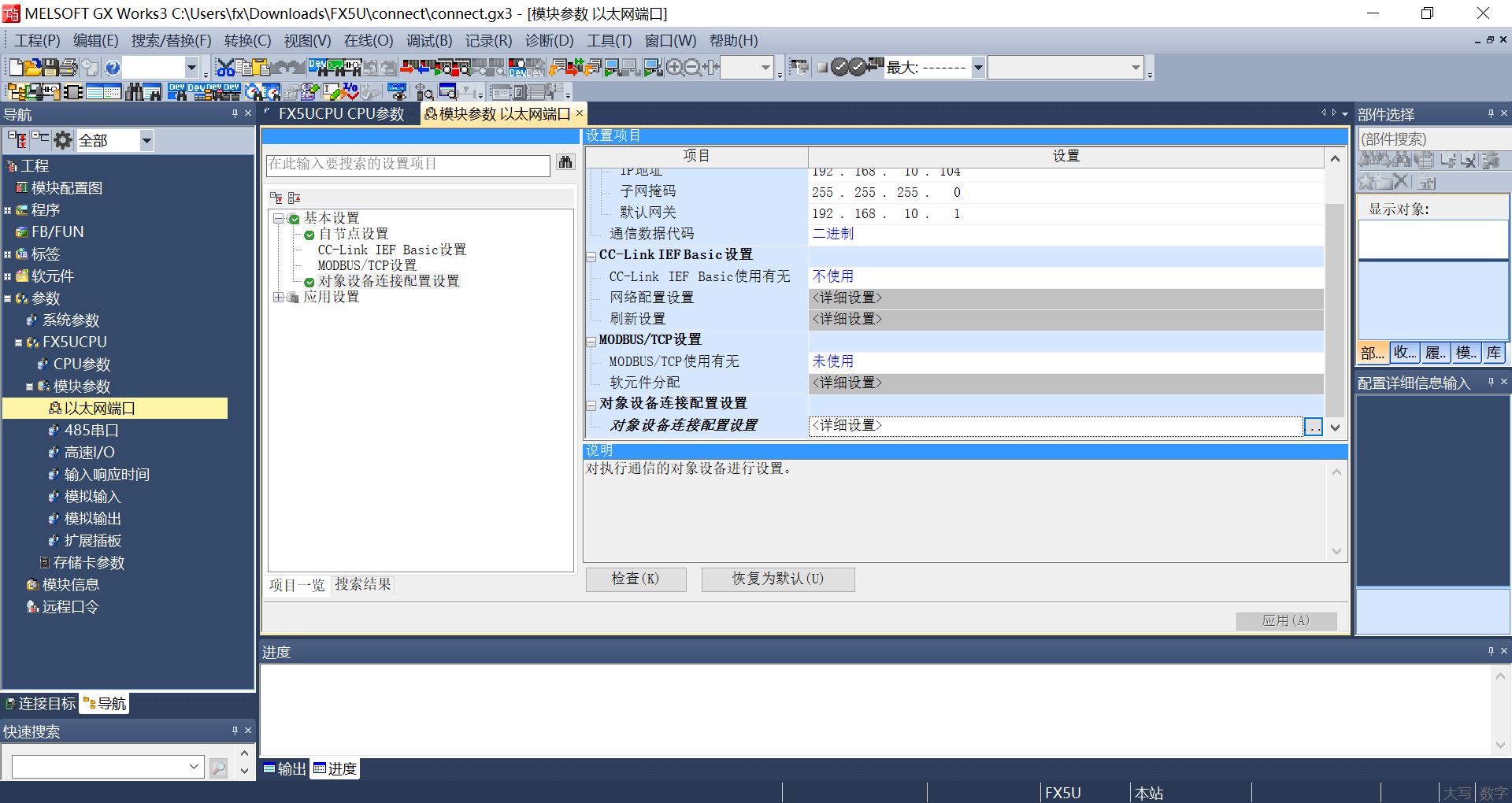Save the project using the save icon
This screenshot has width=1512, height=803.
49,67
